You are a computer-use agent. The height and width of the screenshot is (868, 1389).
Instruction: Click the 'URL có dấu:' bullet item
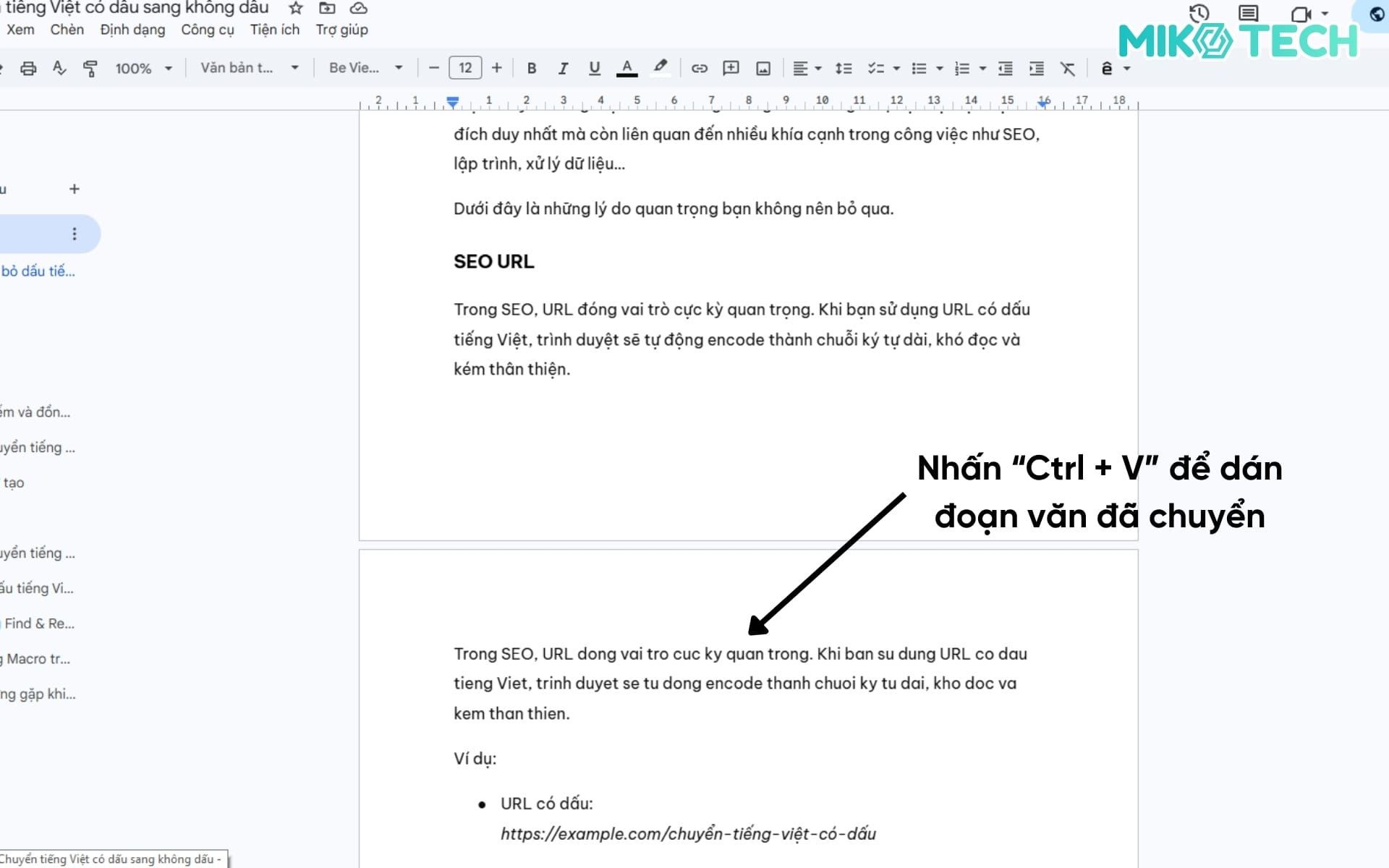click(x=547, y=804)
